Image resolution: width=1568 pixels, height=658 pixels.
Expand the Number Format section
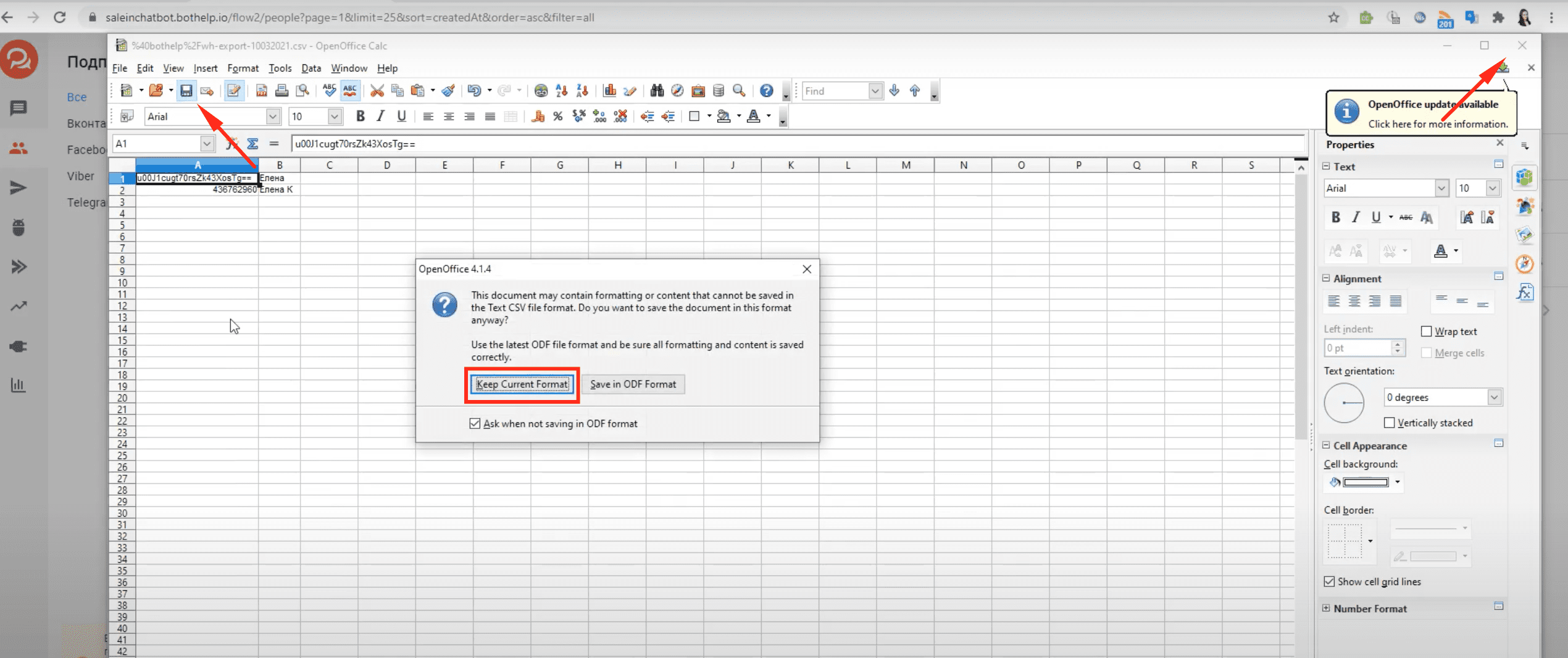1326,608
